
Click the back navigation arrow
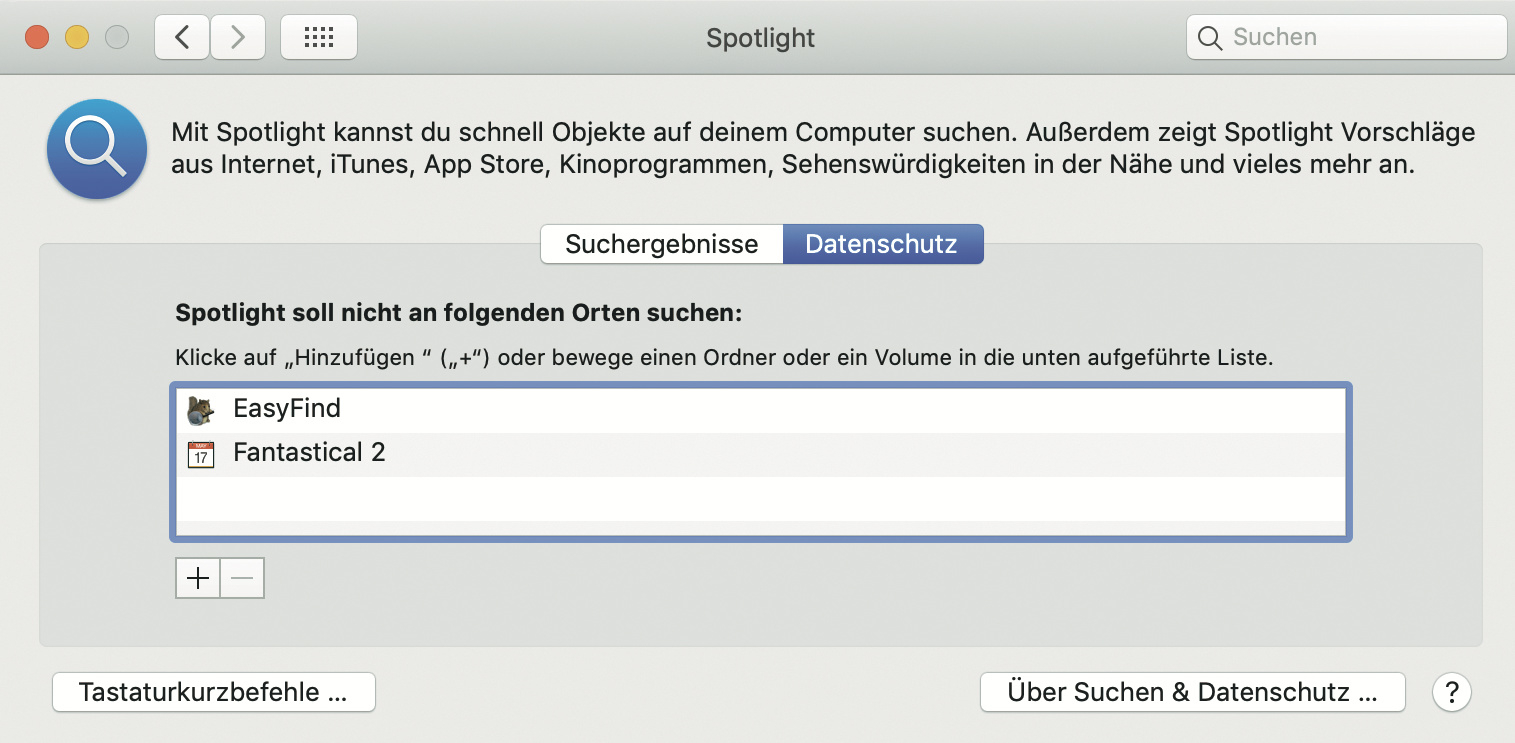pyautogui.click(x=182, y=38)
